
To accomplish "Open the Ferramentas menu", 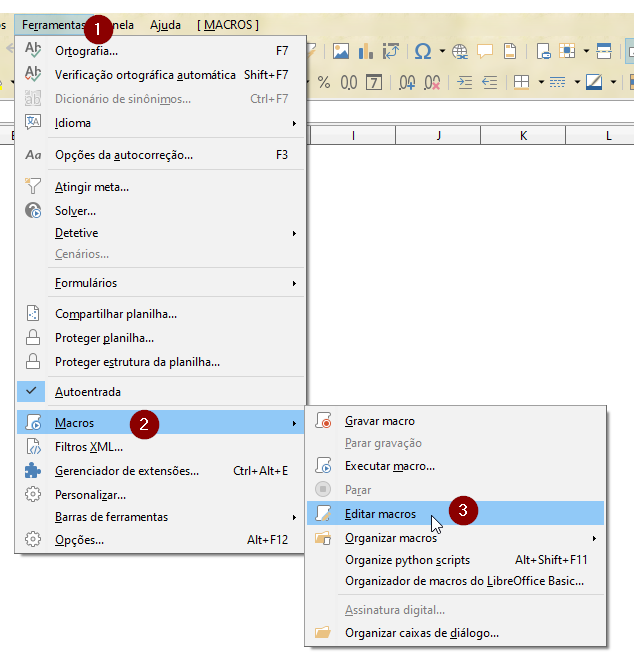I will [x=53, y=25].
